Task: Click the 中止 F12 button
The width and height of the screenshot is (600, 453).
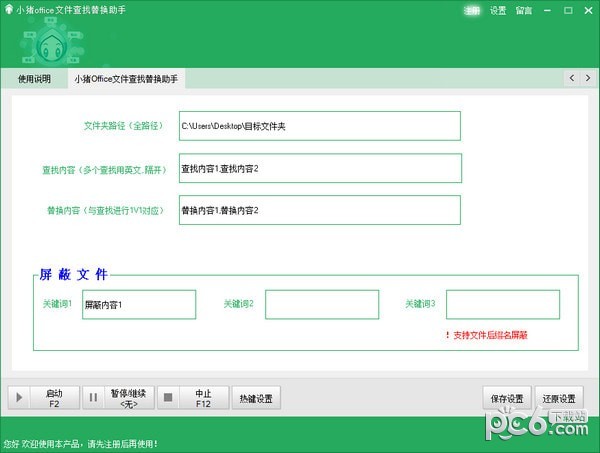Action: (193, 398)
